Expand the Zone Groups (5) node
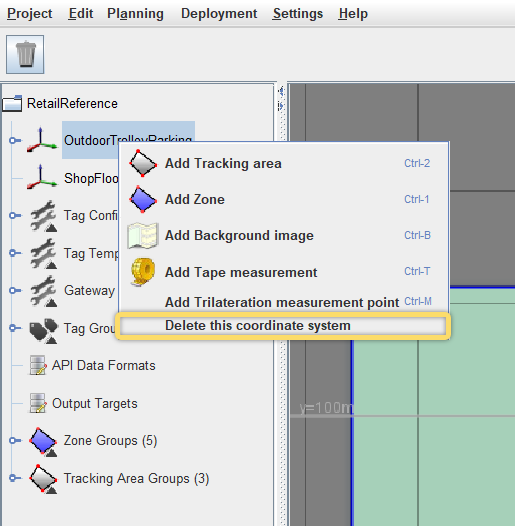This screenshot has width=515, height=526. pos(14,440)
